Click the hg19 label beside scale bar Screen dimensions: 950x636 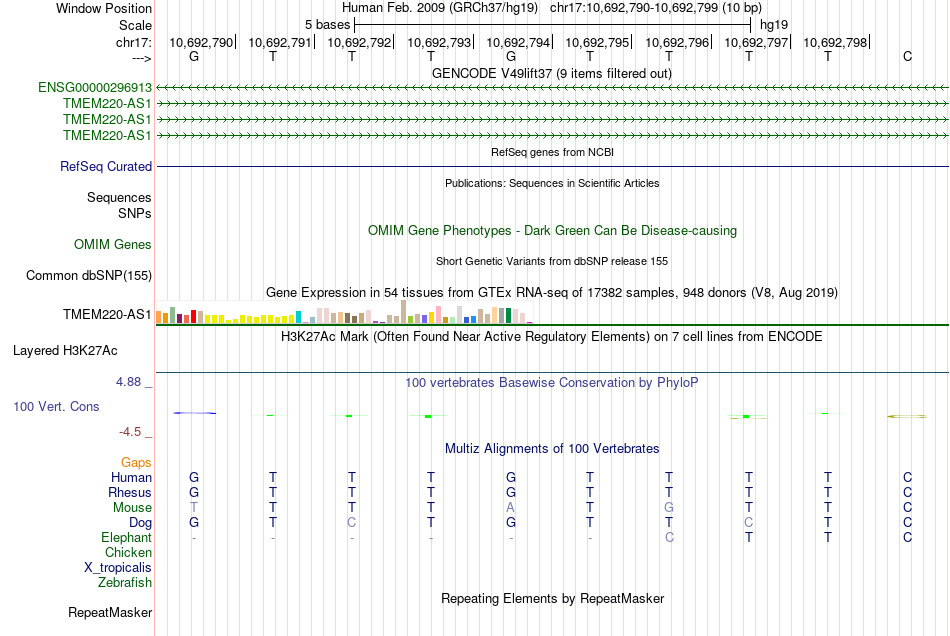(x=774, y=25)
